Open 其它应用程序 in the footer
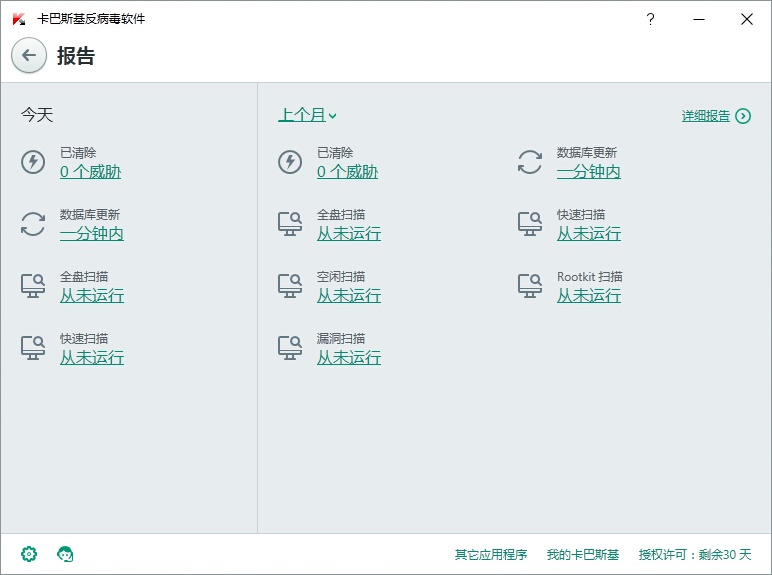 (490, 554)
